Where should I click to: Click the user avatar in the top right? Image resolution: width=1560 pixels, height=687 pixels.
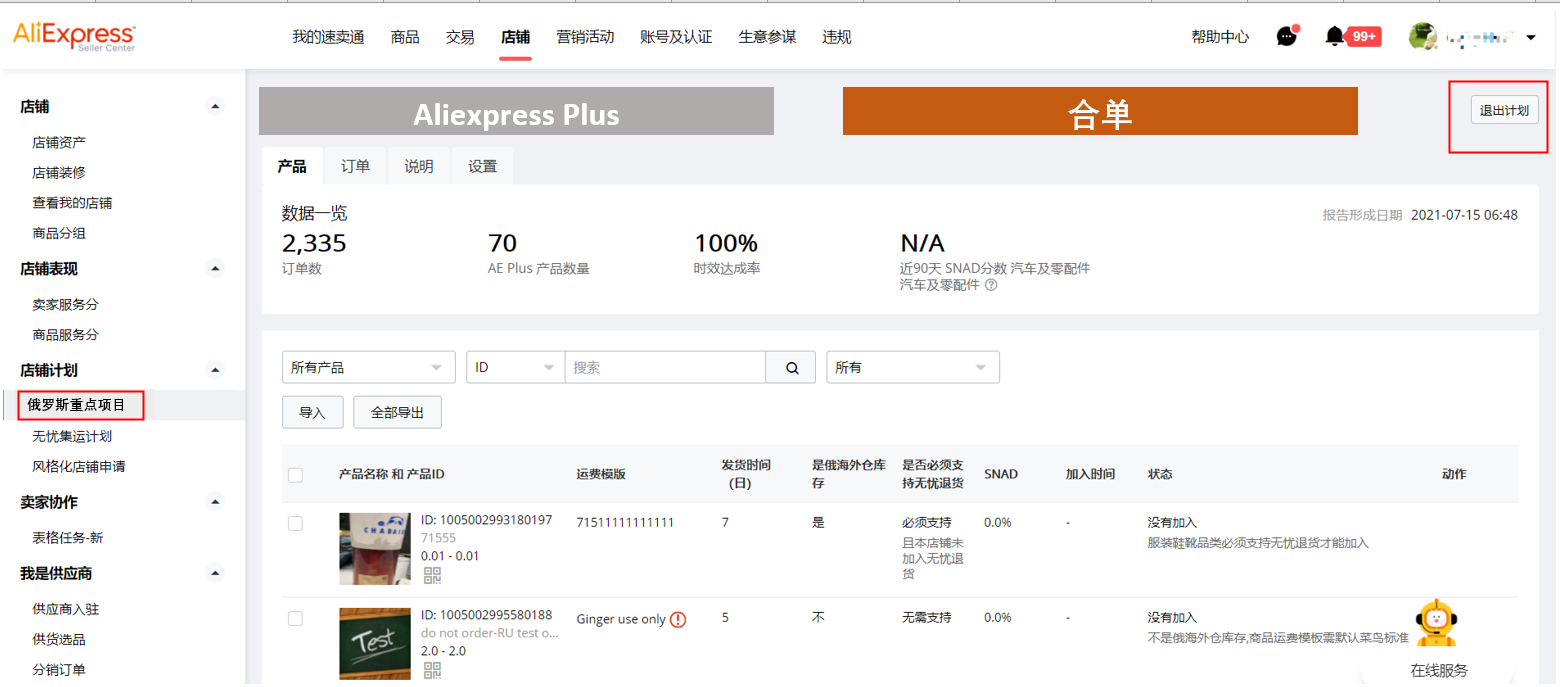tap(1423, 36)
